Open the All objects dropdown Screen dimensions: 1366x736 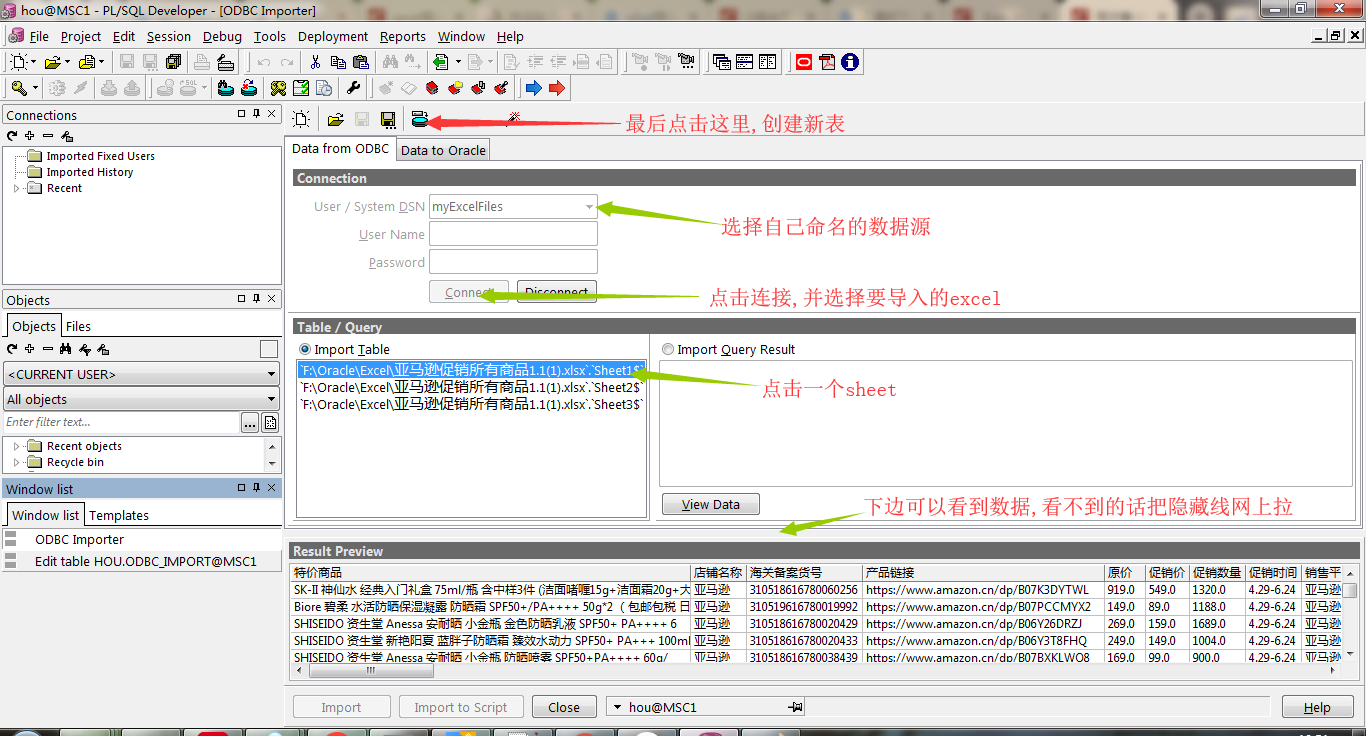tap(270, 399)
